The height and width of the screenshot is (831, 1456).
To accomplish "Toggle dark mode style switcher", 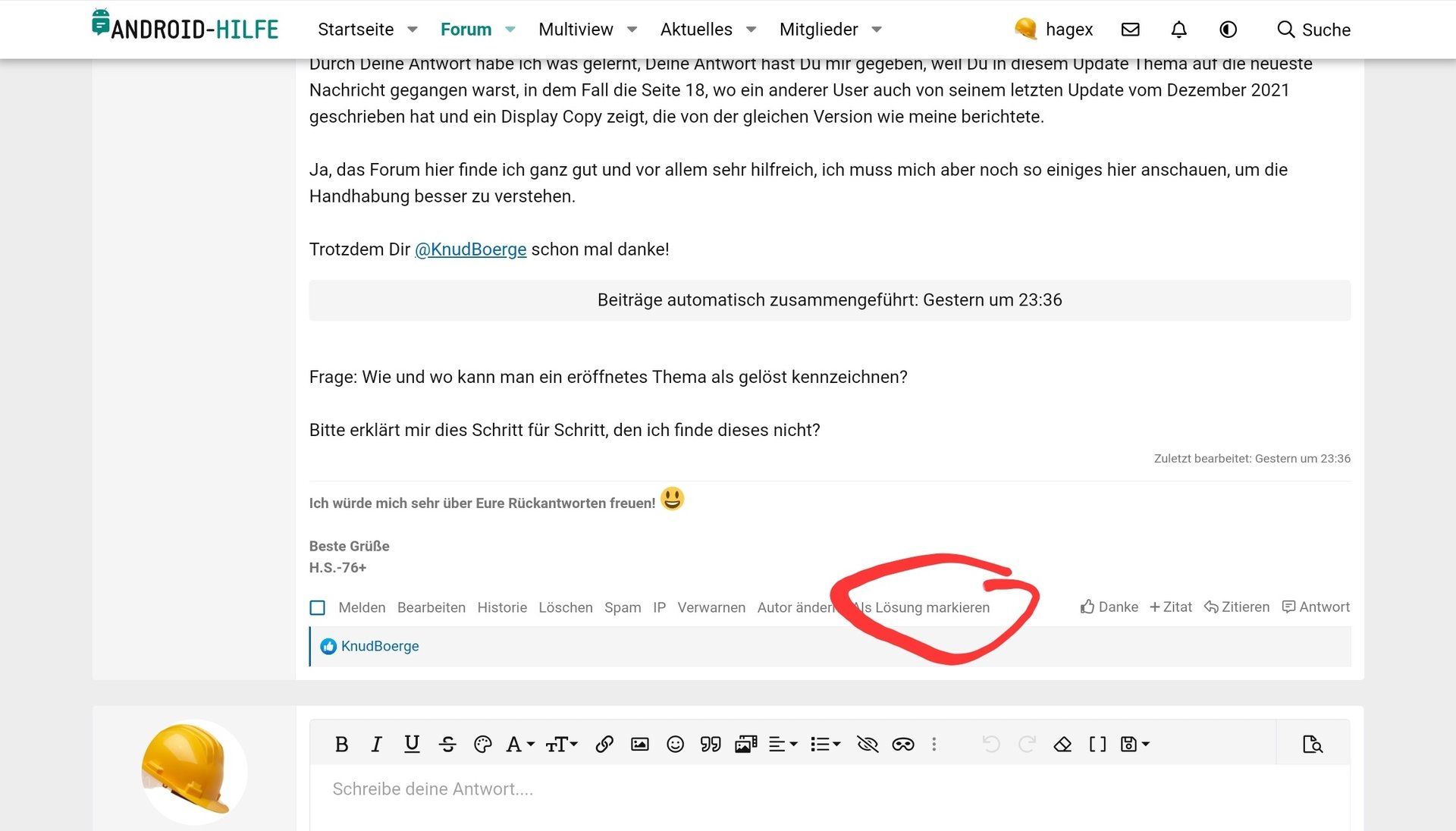I will (1228, 30).
